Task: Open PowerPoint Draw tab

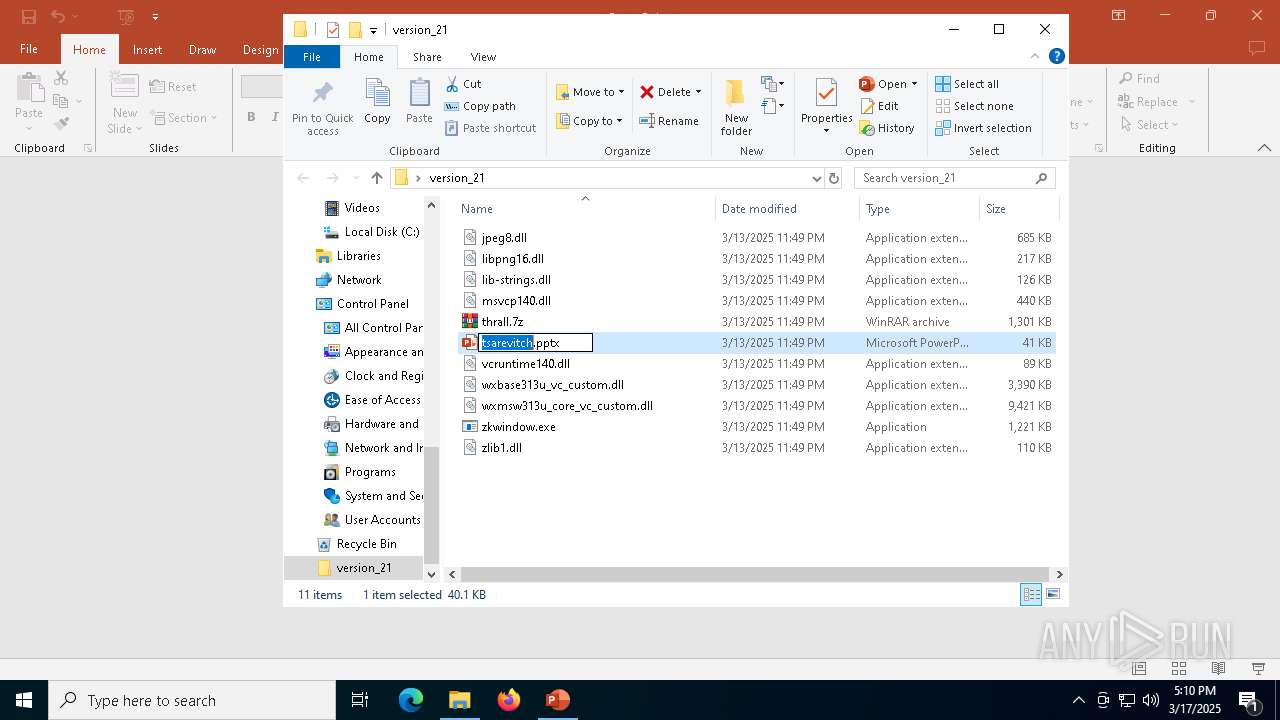Action: [x=202, y=50]
